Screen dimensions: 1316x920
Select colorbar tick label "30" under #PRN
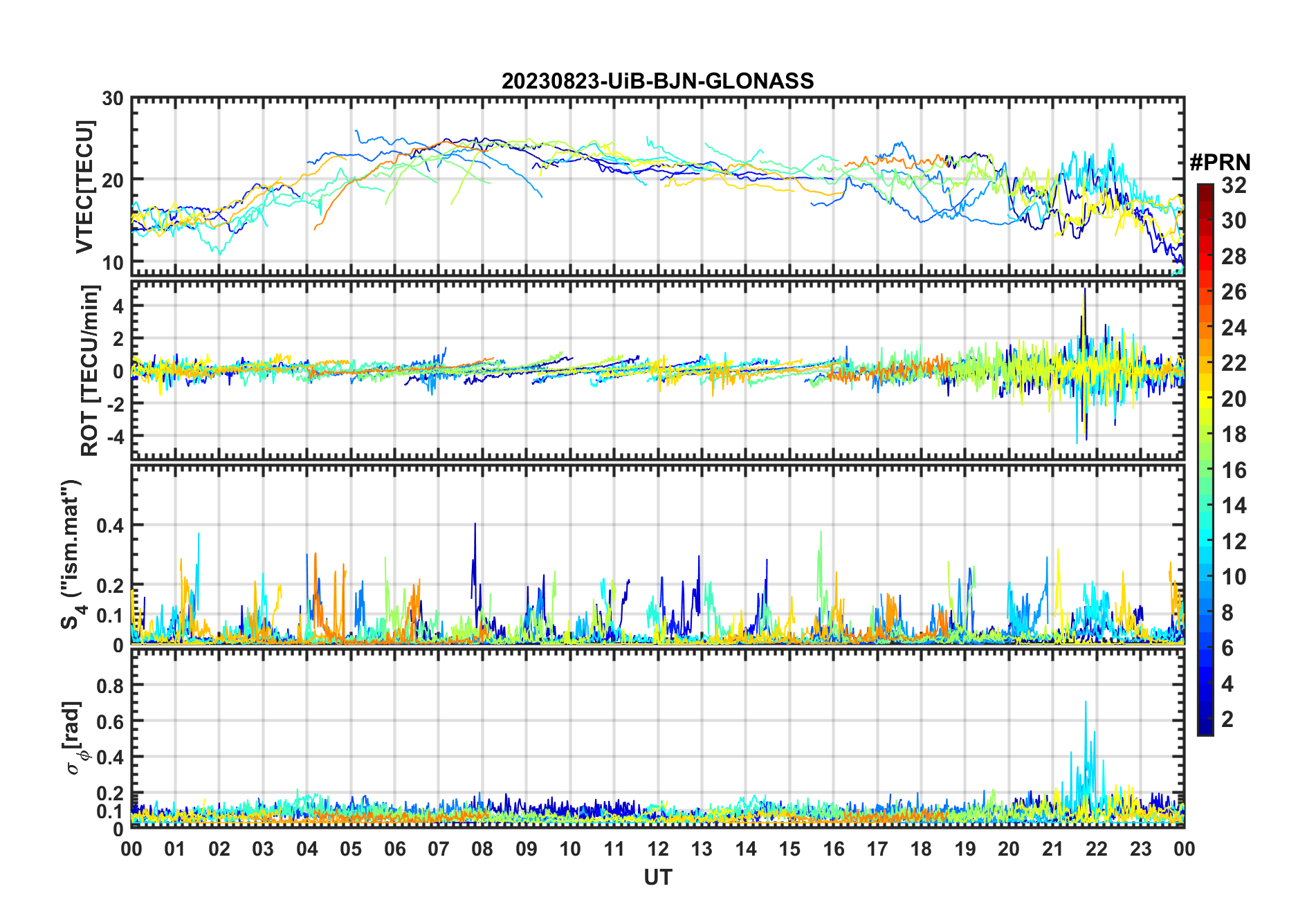point(1234,221)
